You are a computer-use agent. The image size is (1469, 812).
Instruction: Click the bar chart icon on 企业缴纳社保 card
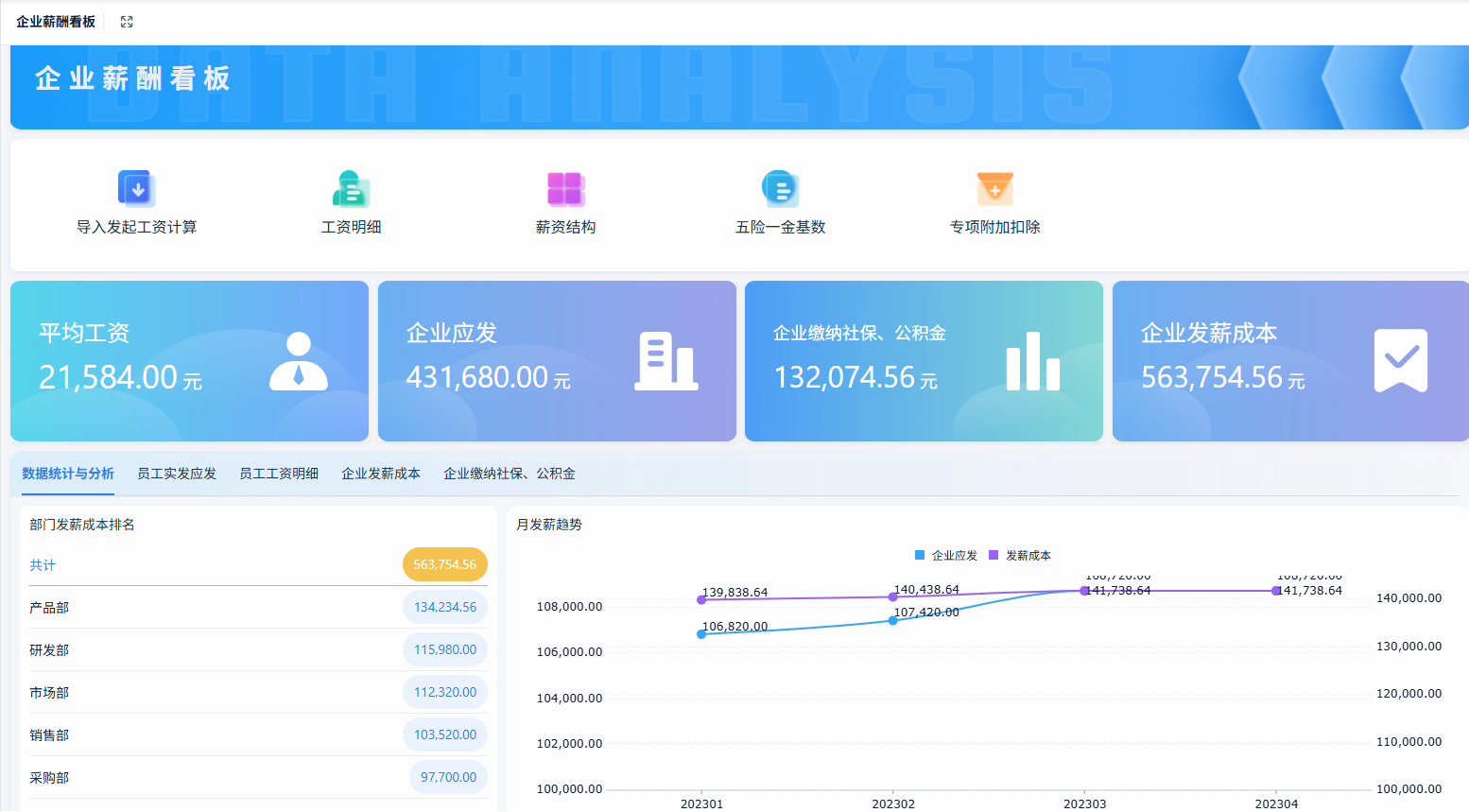click(1032, 362)
